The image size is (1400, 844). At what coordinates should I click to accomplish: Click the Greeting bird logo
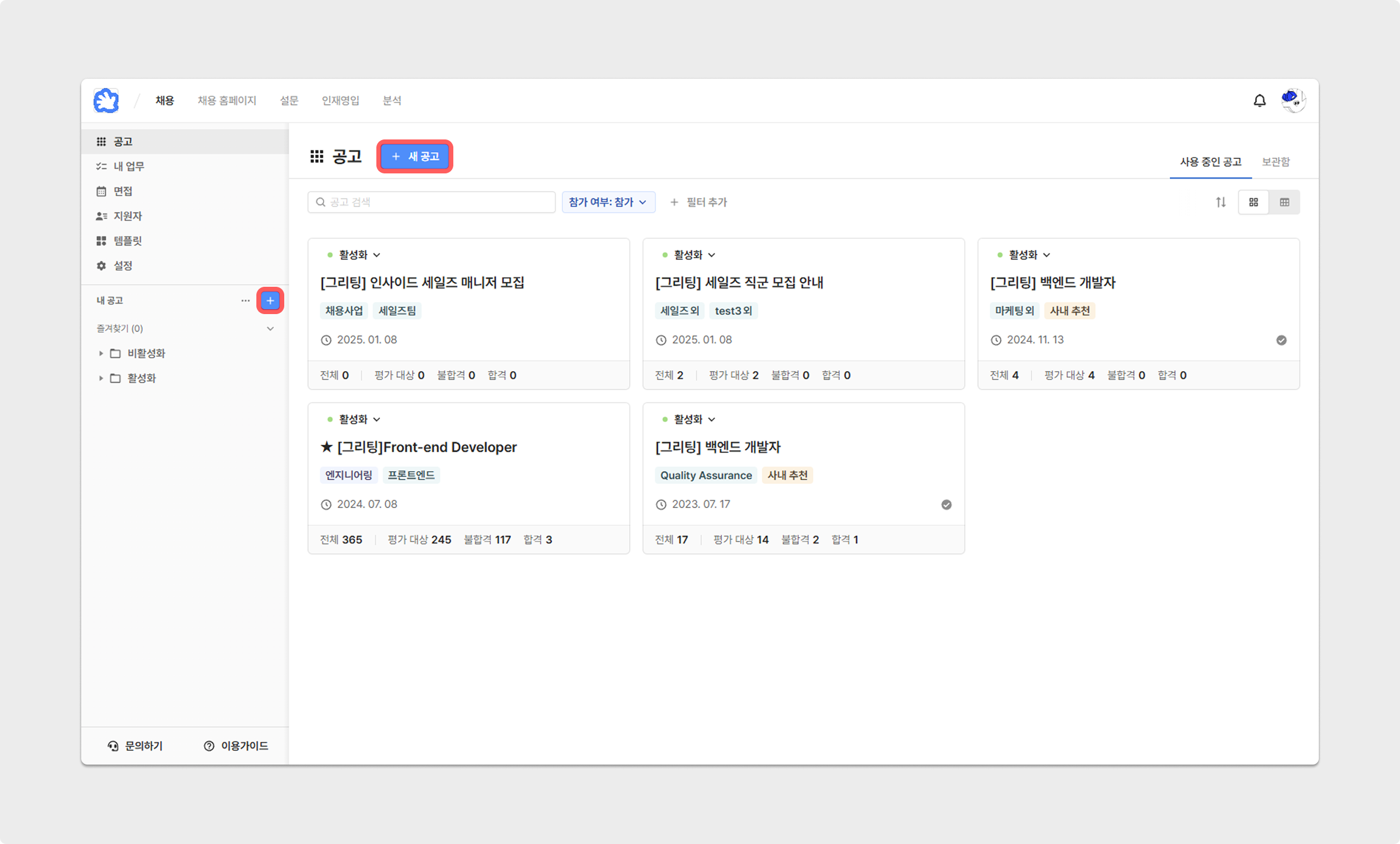click(106, 101)
